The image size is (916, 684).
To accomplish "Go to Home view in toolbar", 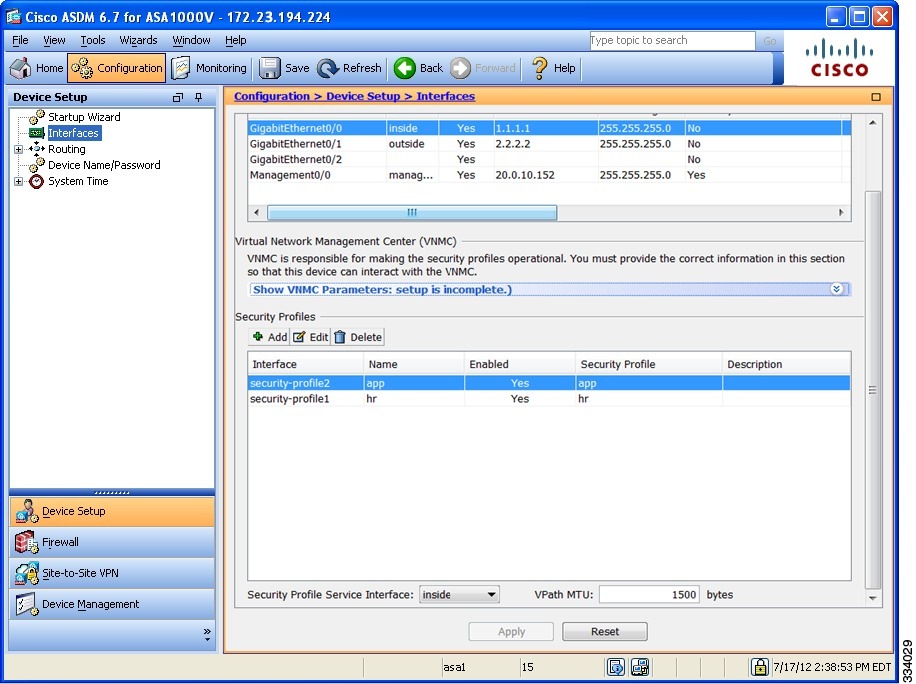I will (x=36, y=68).
